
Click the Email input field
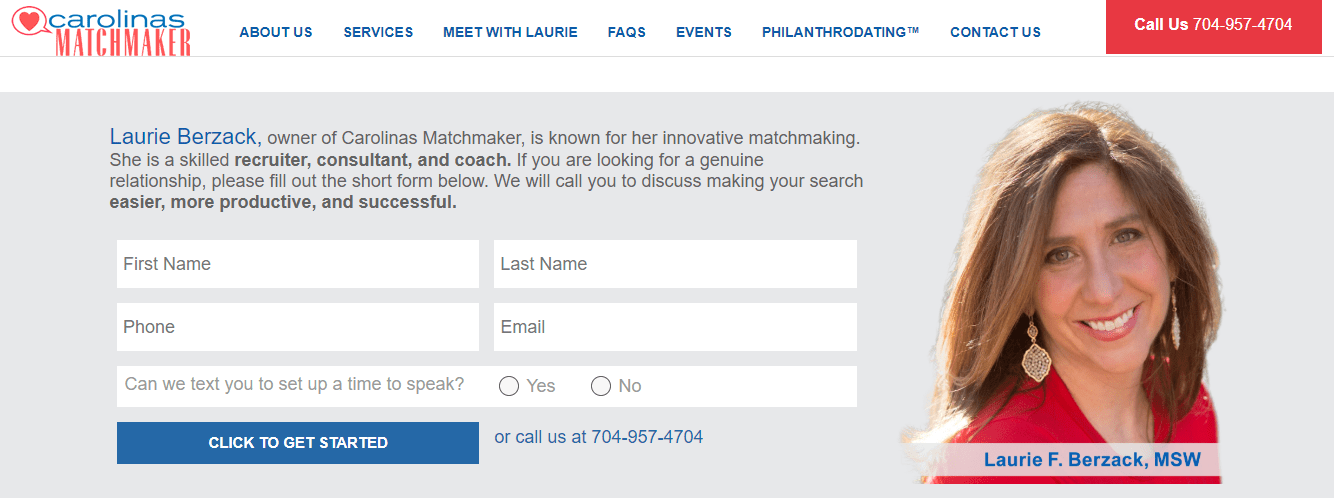point(675,327)
